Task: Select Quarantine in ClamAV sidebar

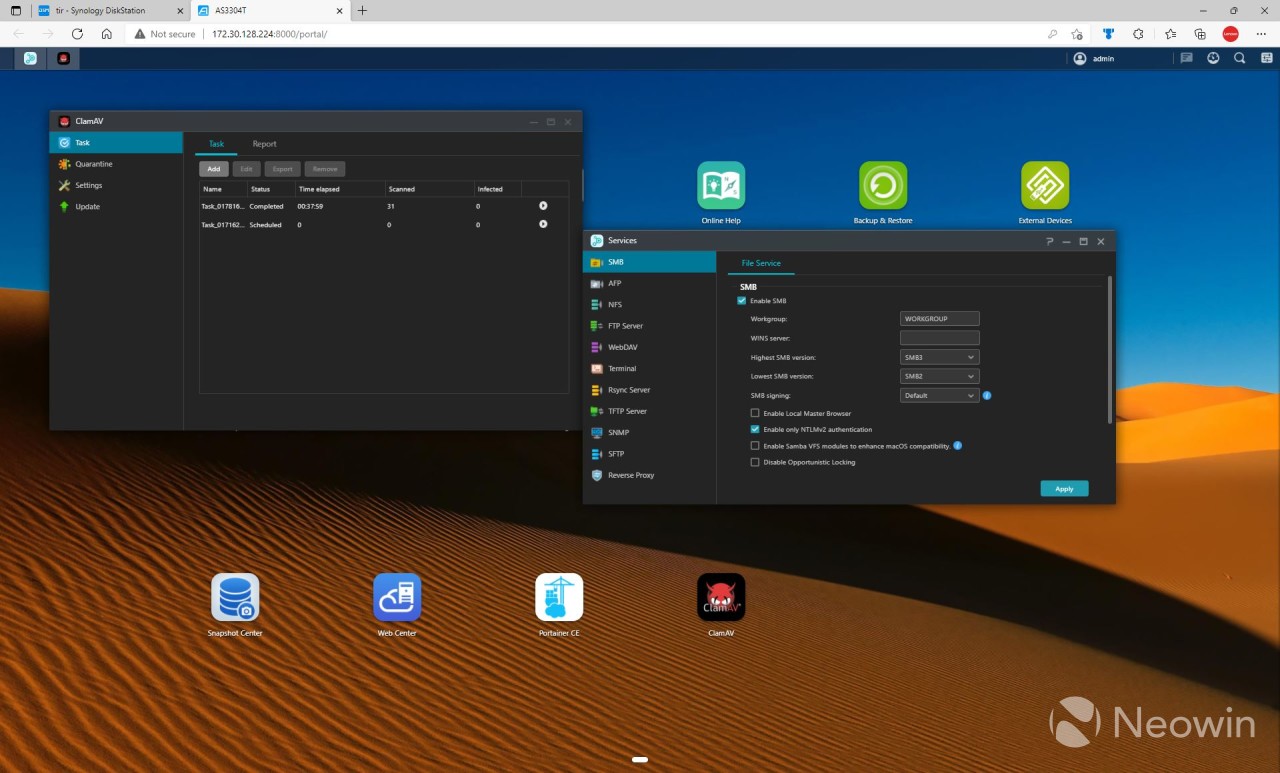Action: coord(116,164)
